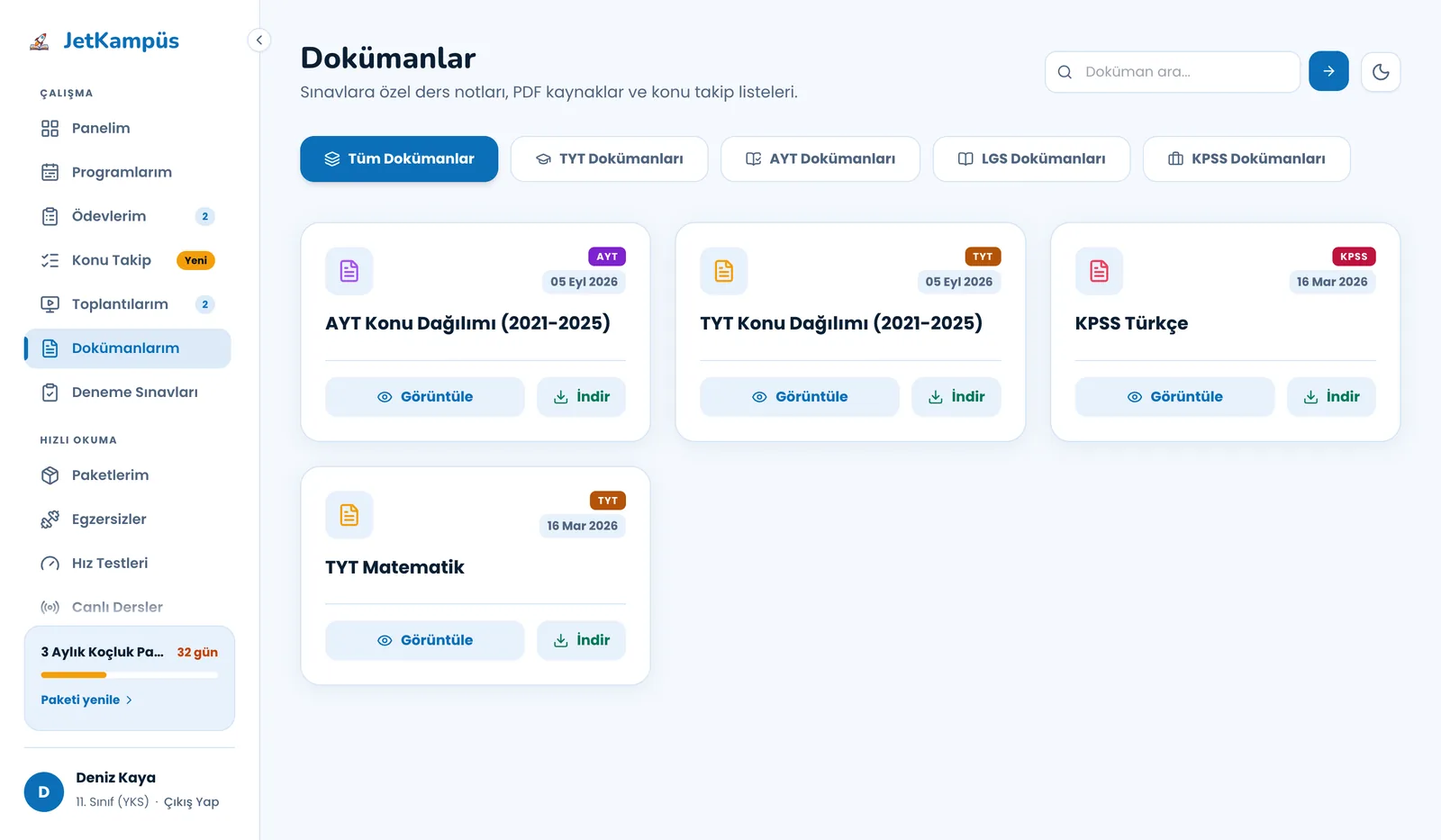The height and width of the screenshot is (840, 1441).
Task: Collapse the sidebar with the chevron button
Action: [258, 40]
